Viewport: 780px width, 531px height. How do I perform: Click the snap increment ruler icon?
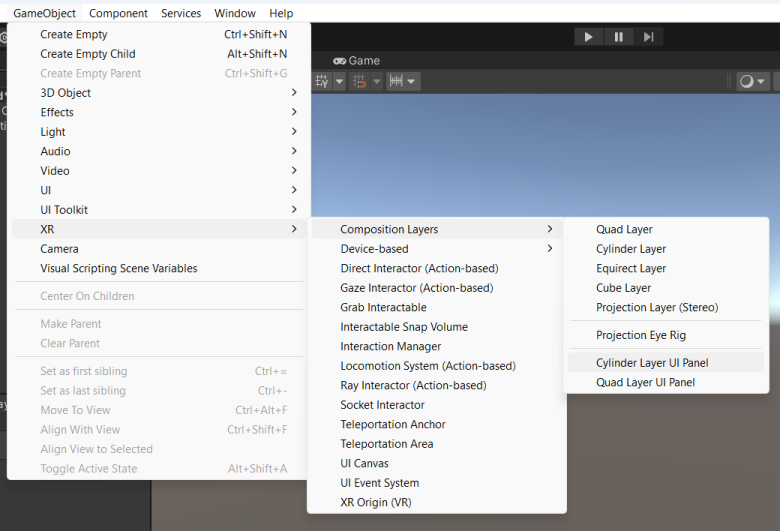pos(396,81)
